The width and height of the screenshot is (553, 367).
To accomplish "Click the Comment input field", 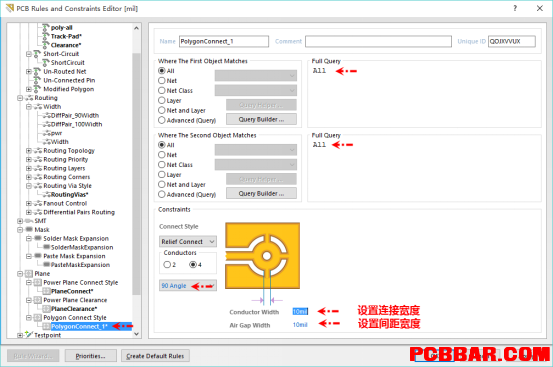I will 378,41.
